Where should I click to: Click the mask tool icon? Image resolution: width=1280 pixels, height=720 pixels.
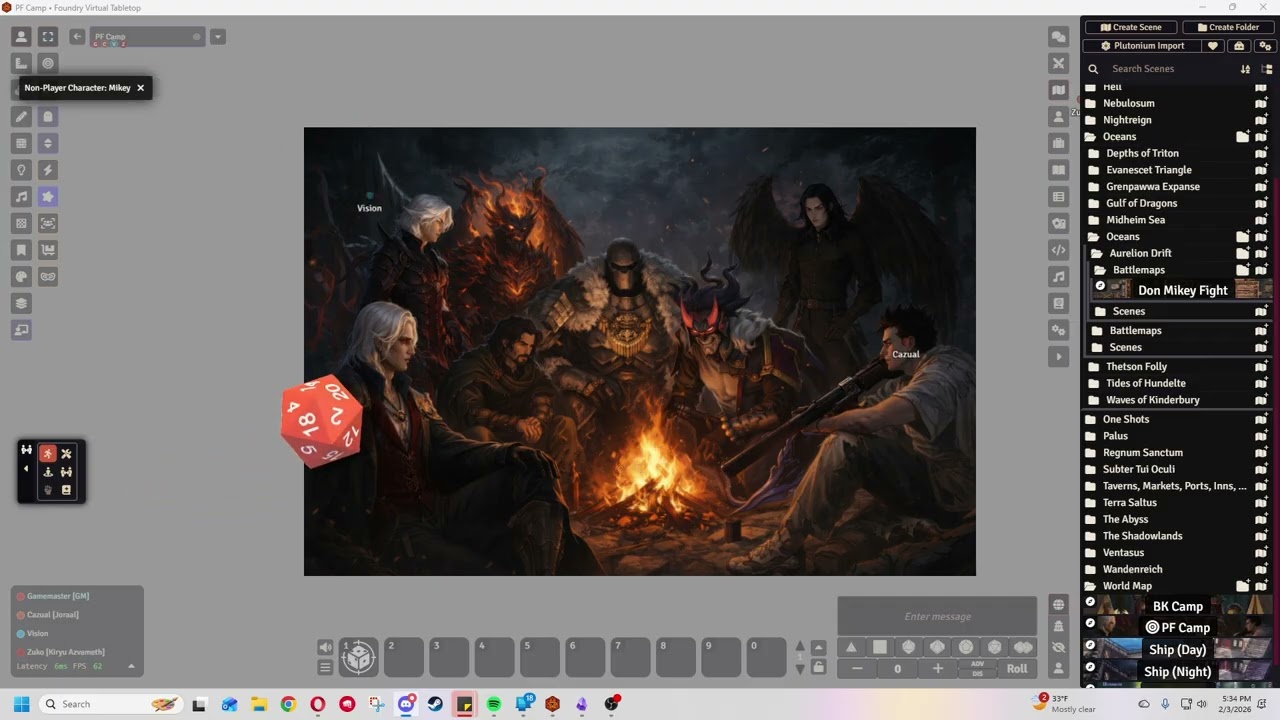pos(48,276)
